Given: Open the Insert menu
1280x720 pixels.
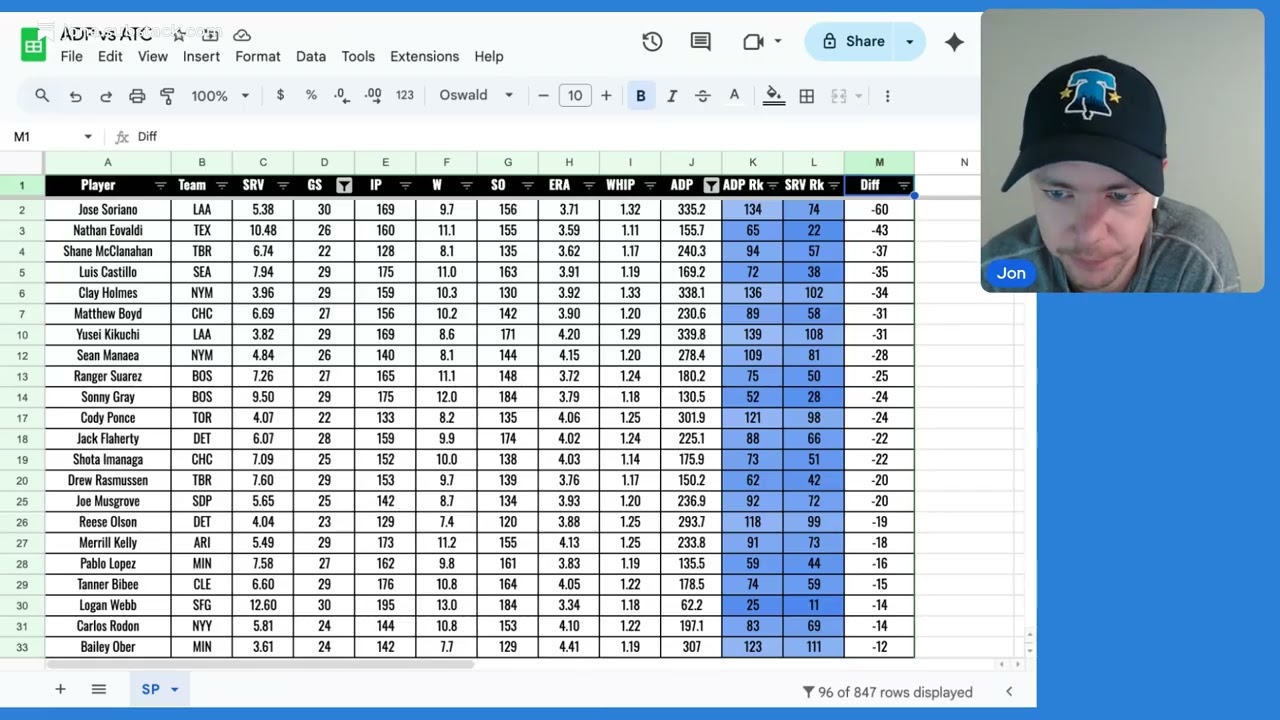Looking at the screenshot, I should click(x=201, y=57).
